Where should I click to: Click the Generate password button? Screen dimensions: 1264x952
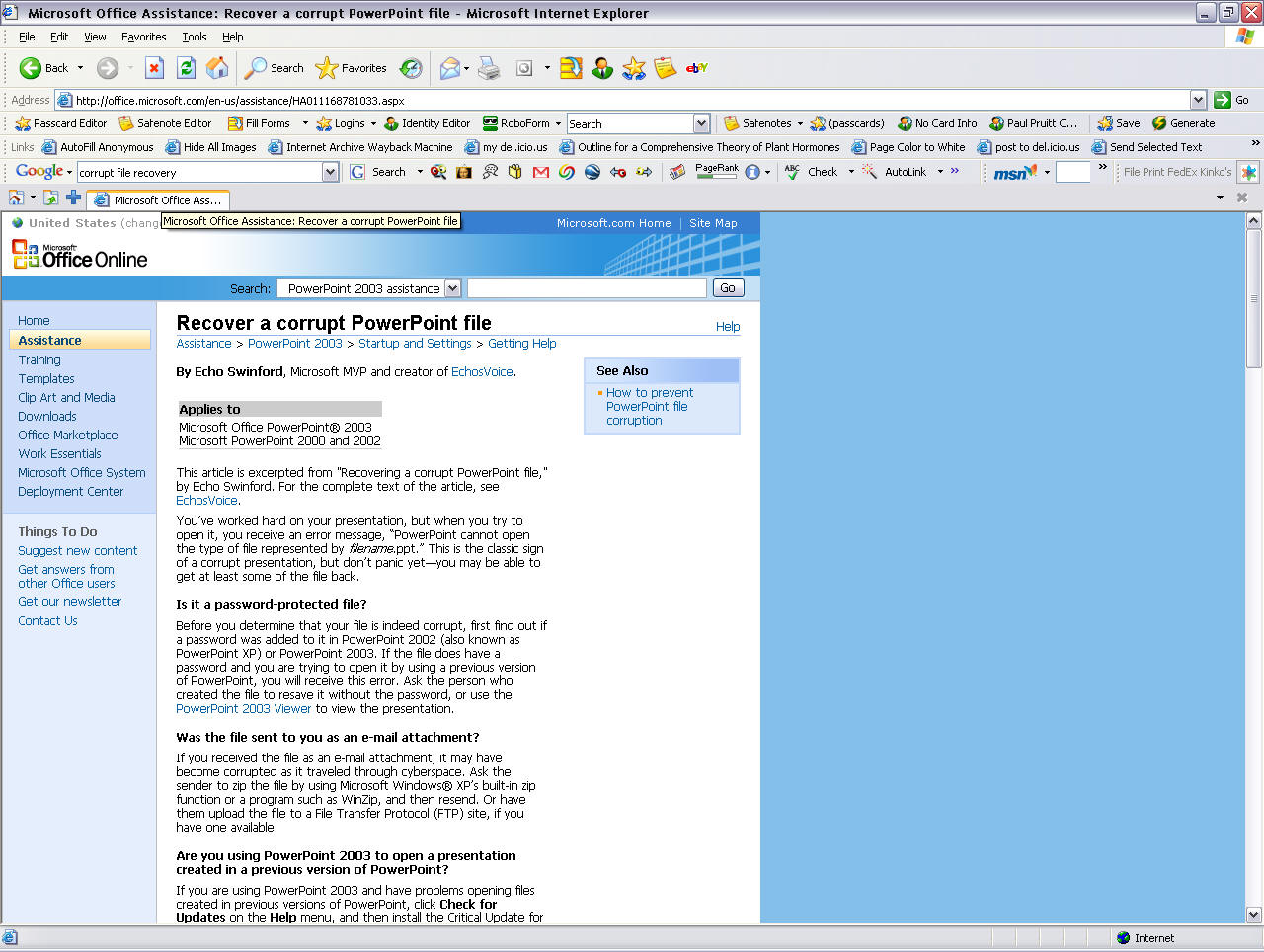[x=1183, y=123]
